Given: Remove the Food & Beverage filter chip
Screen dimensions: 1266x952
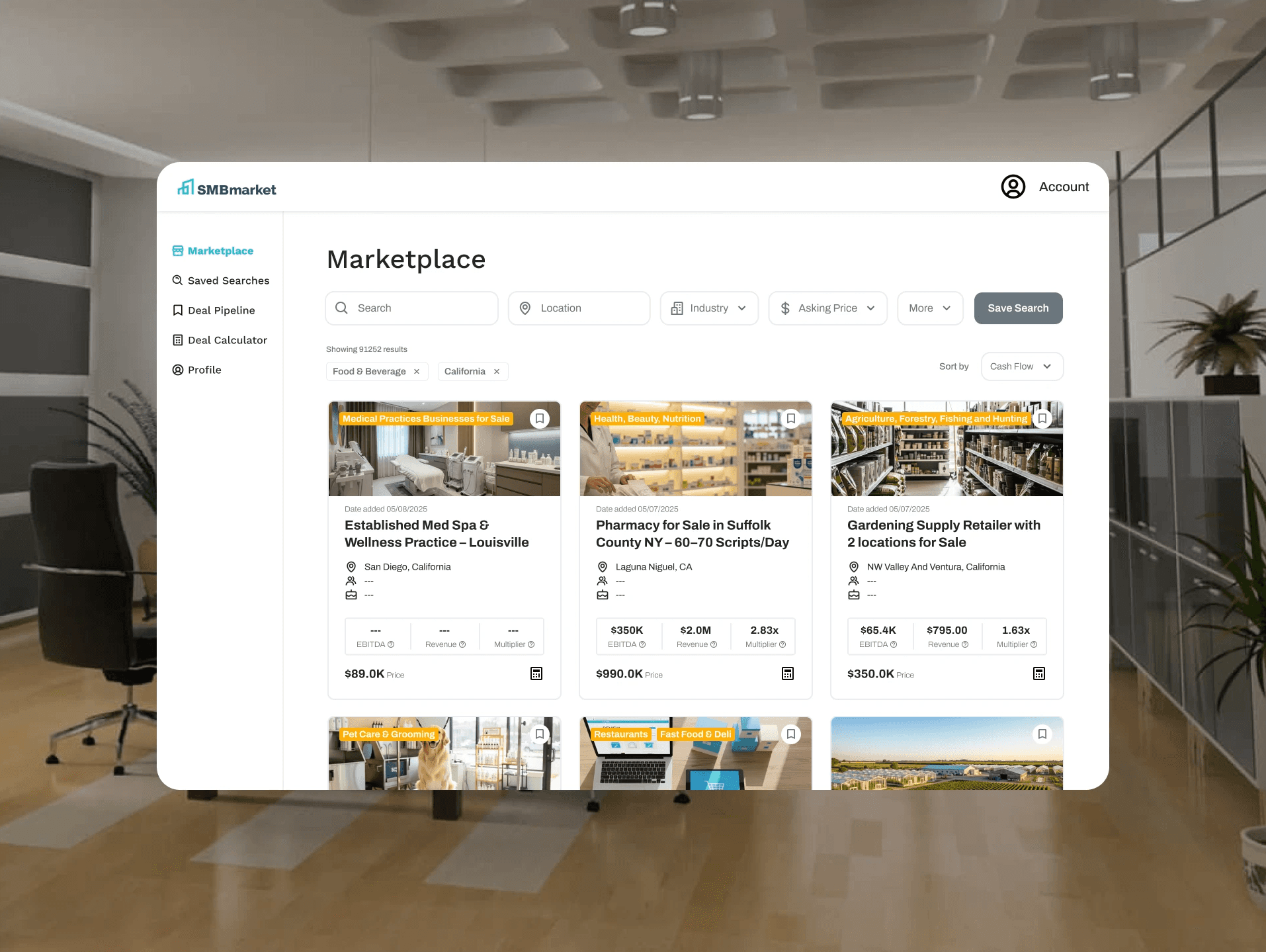Looking at the screenshot, I should [x=417, y=372].
